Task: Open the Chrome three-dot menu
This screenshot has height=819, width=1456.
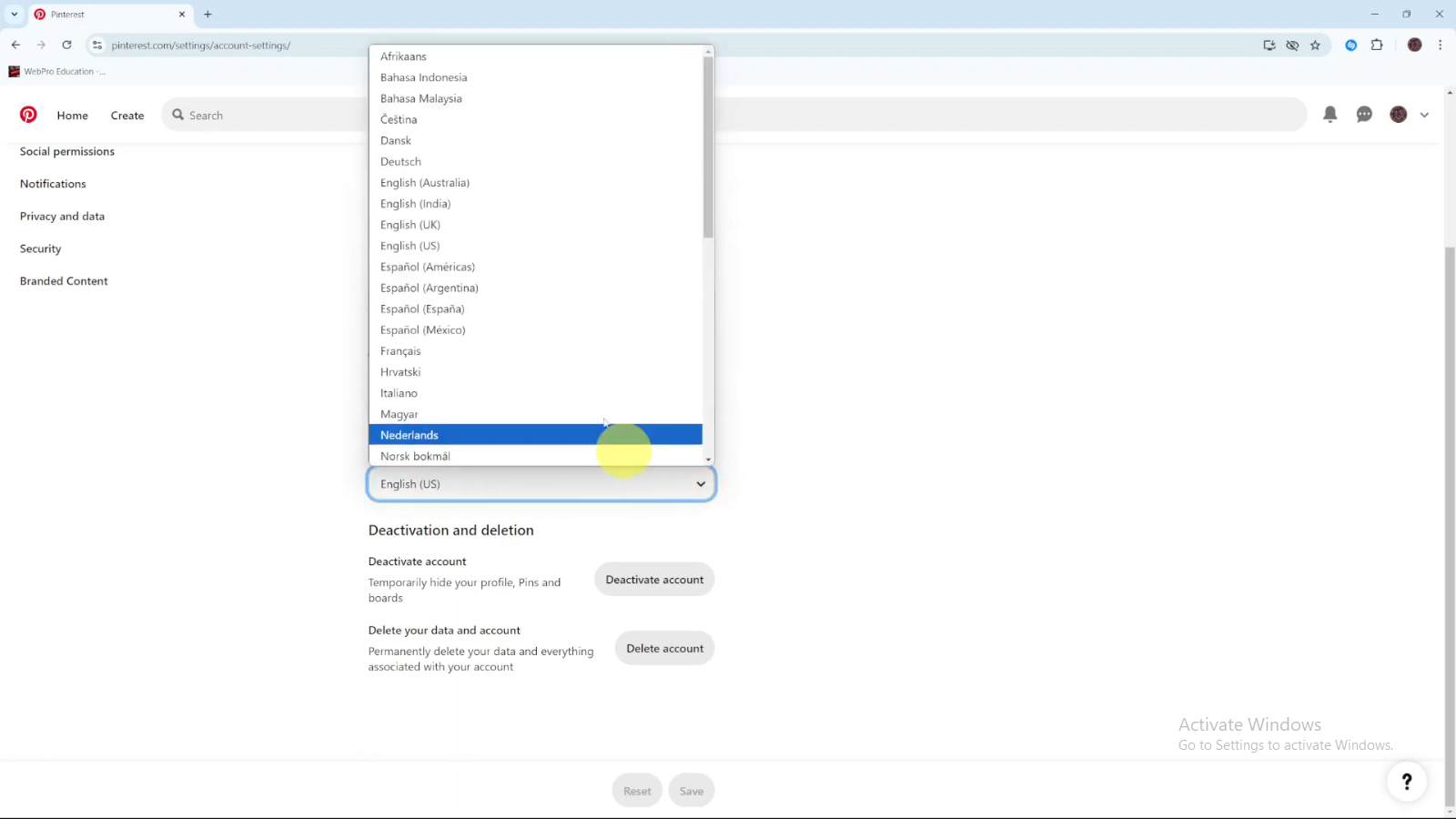Action: 1440,45
